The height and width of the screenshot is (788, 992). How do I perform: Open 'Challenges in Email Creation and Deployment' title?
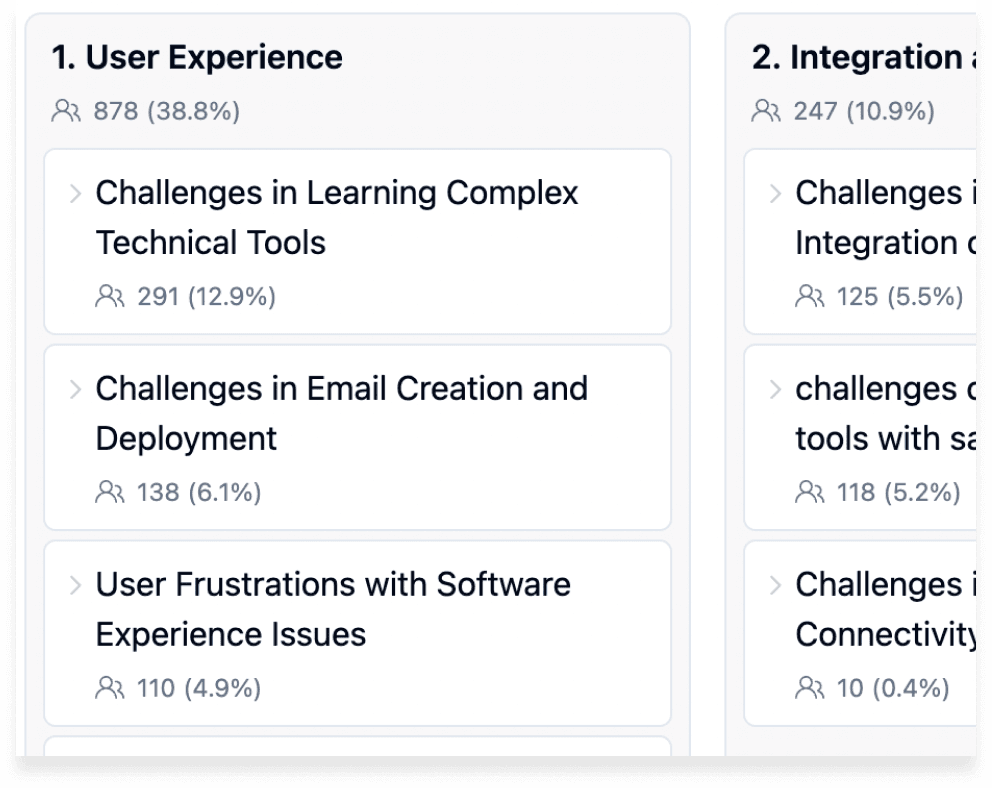pyautogui.click(x=341, y=413)
